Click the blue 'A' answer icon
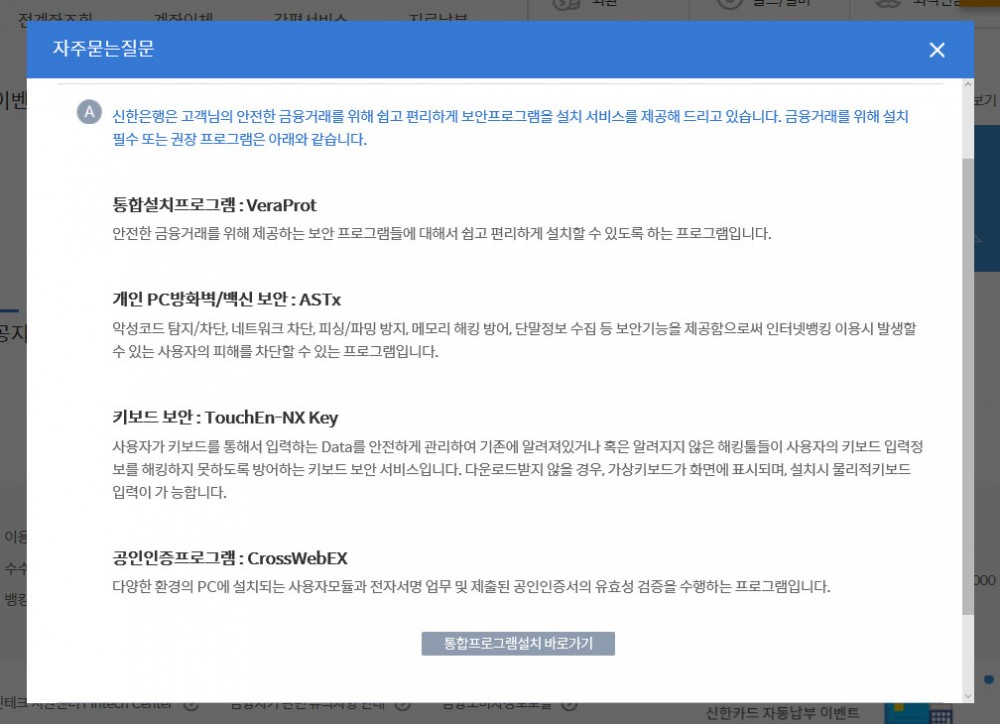1000x724 pixels. [89, 112]
